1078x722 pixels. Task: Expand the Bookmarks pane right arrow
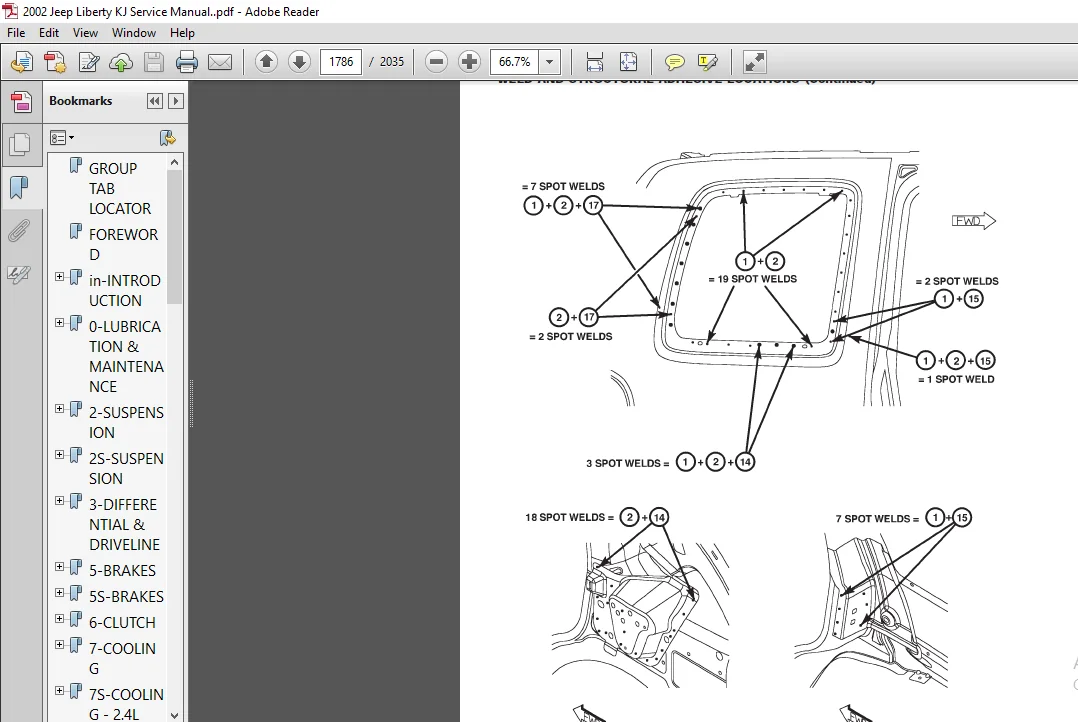coord(176,101)
